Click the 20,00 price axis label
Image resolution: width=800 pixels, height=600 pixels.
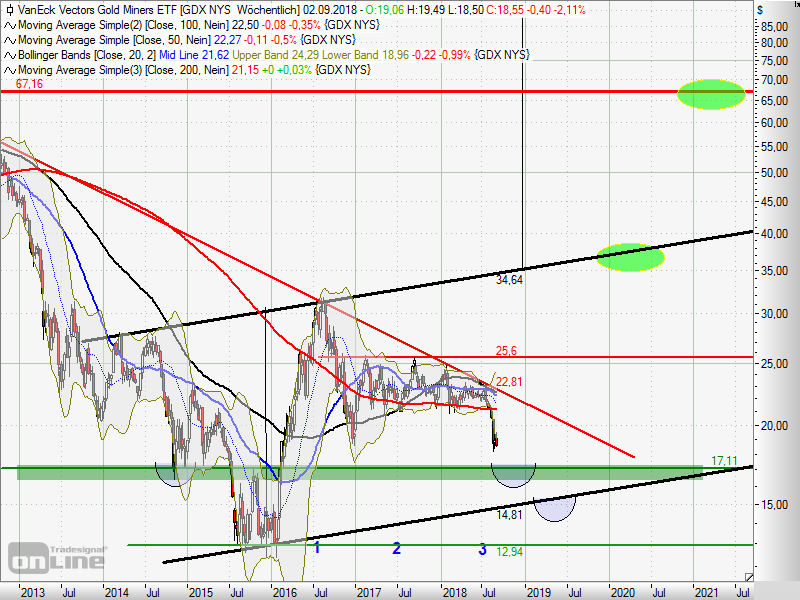click(774, 426)
